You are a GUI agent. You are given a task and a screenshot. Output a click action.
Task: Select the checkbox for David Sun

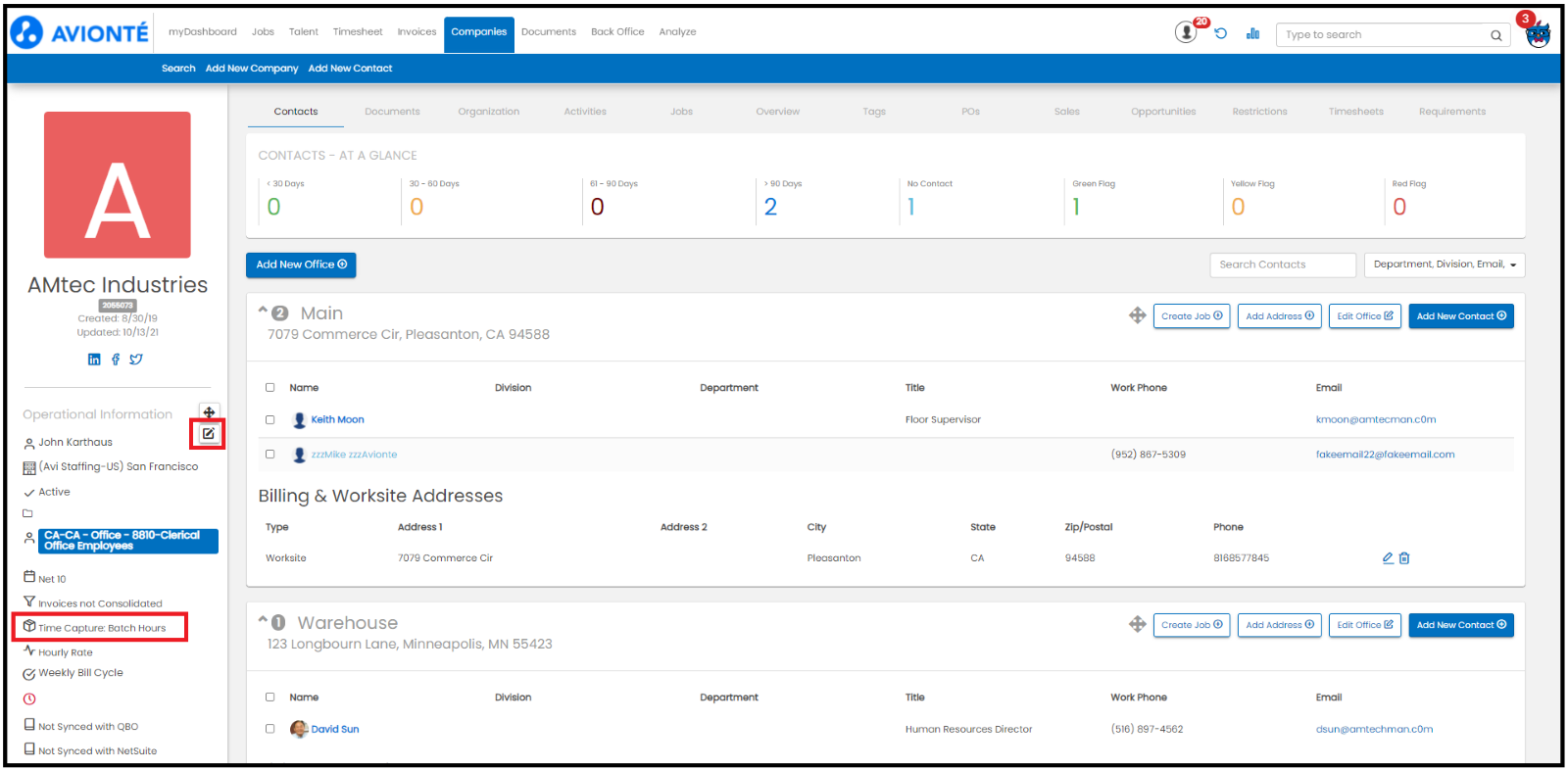(270, 729)
